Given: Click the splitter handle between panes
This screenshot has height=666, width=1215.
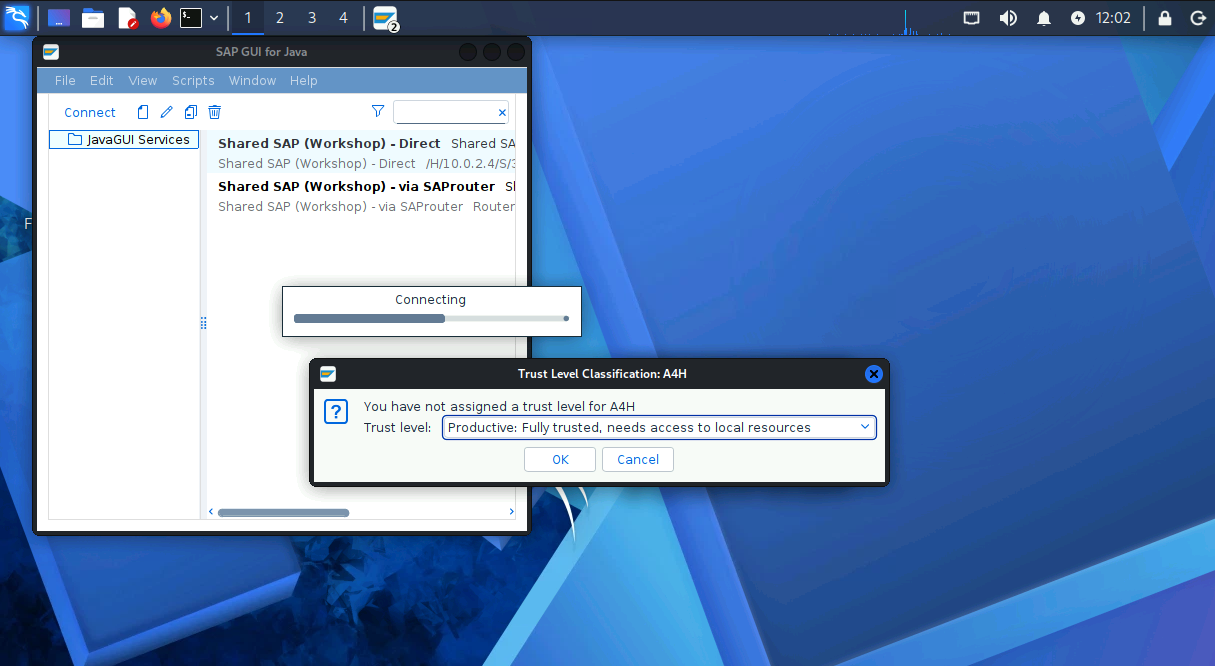Looking at the screenshot, I should [x=203, y=323].
